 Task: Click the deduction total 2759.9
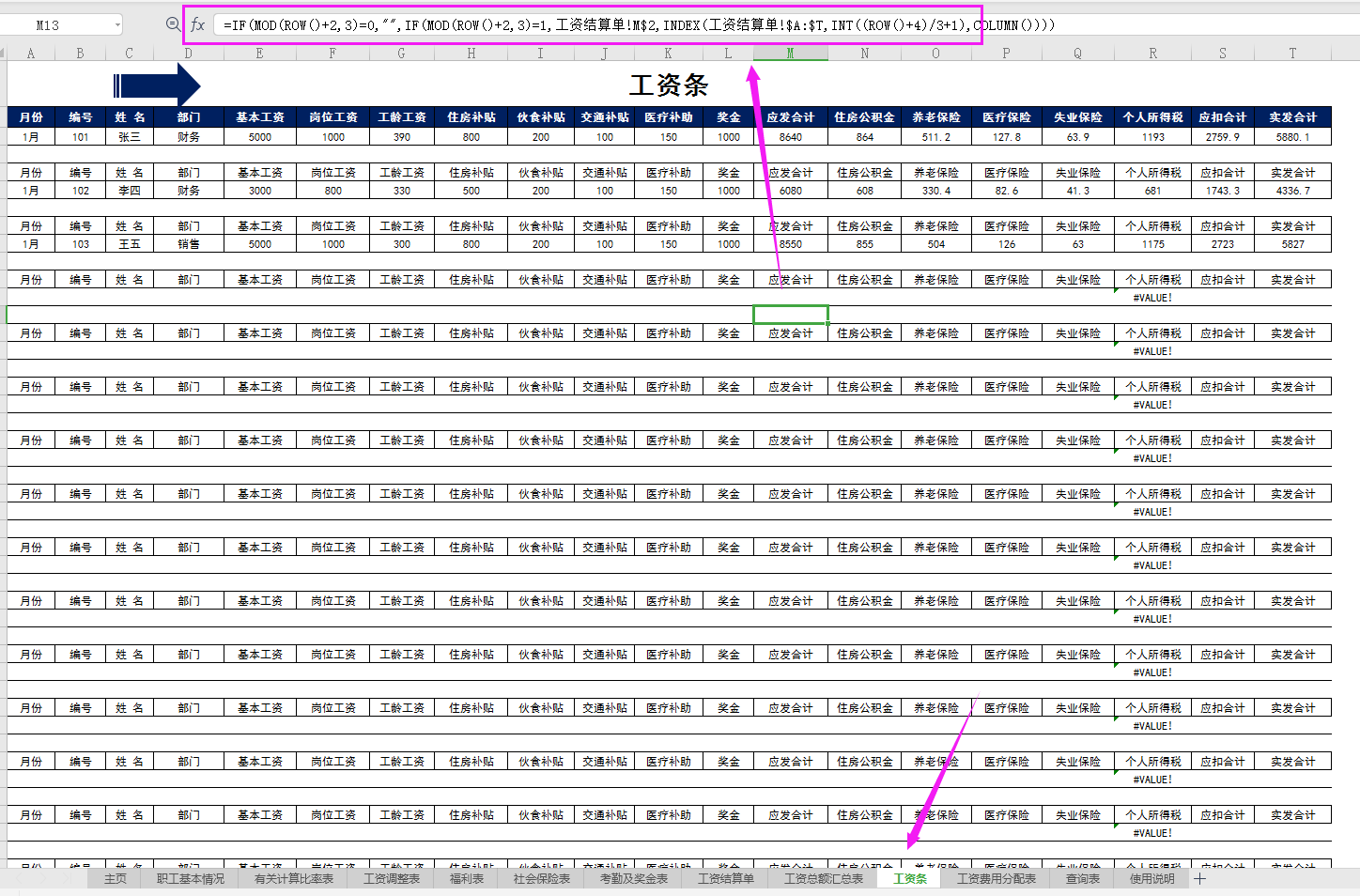1223,137
